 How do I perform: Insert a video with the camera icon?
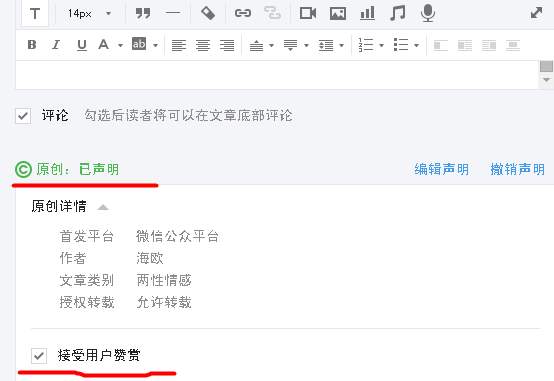[308, 13]
